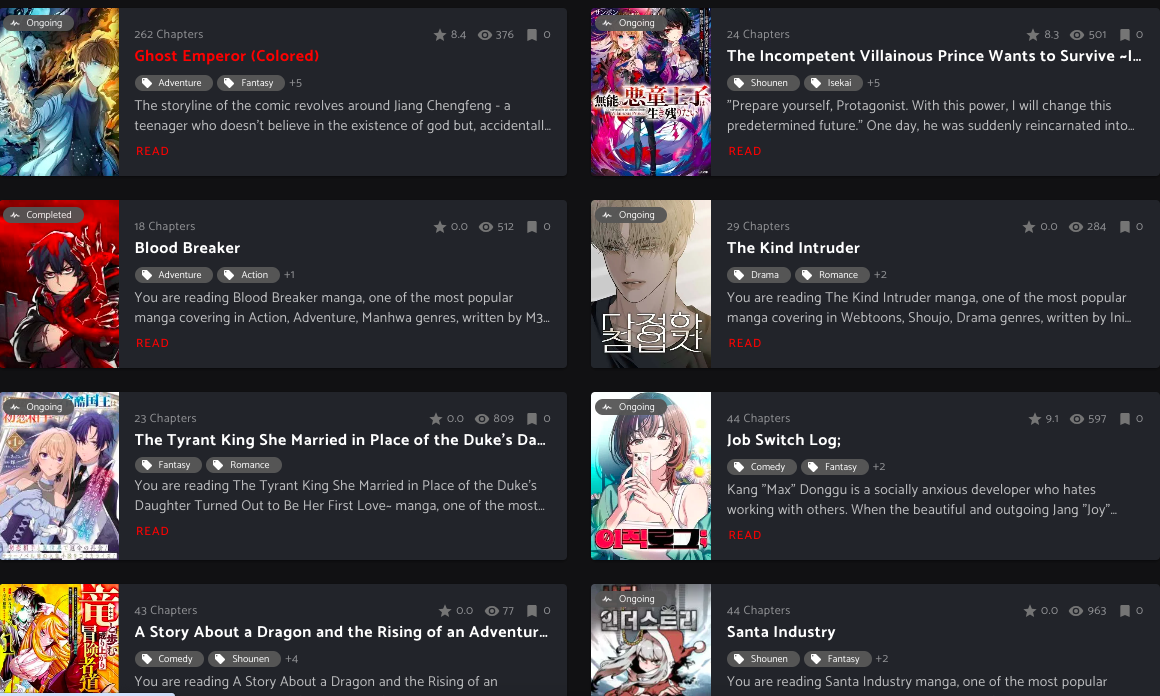Click READ under The Tyrant King manga
Screen dimensions: 1160x696
point(152,531)
